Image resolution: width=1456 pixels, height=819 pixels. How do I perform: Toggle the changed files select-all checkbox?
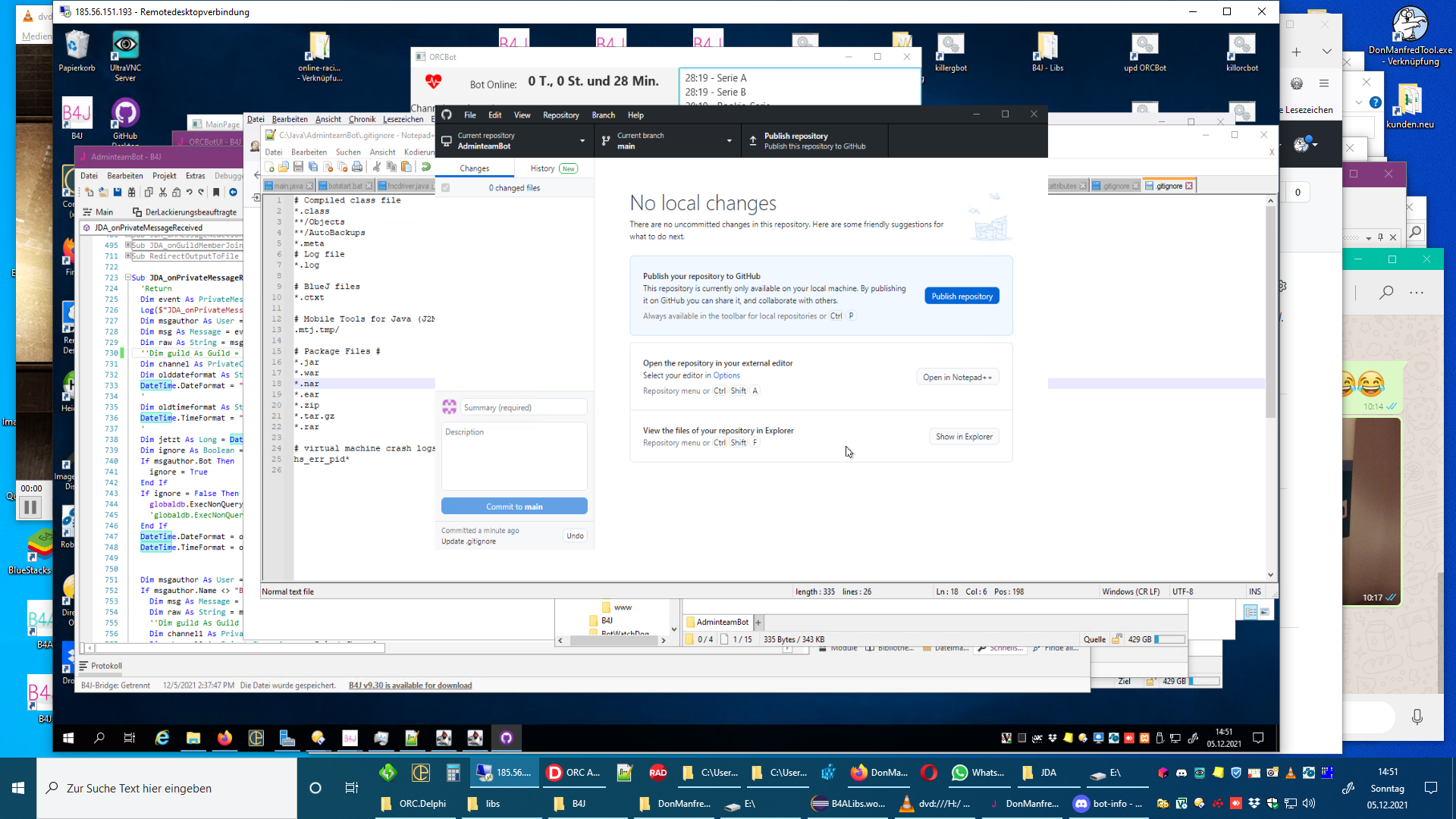point(446,188)
